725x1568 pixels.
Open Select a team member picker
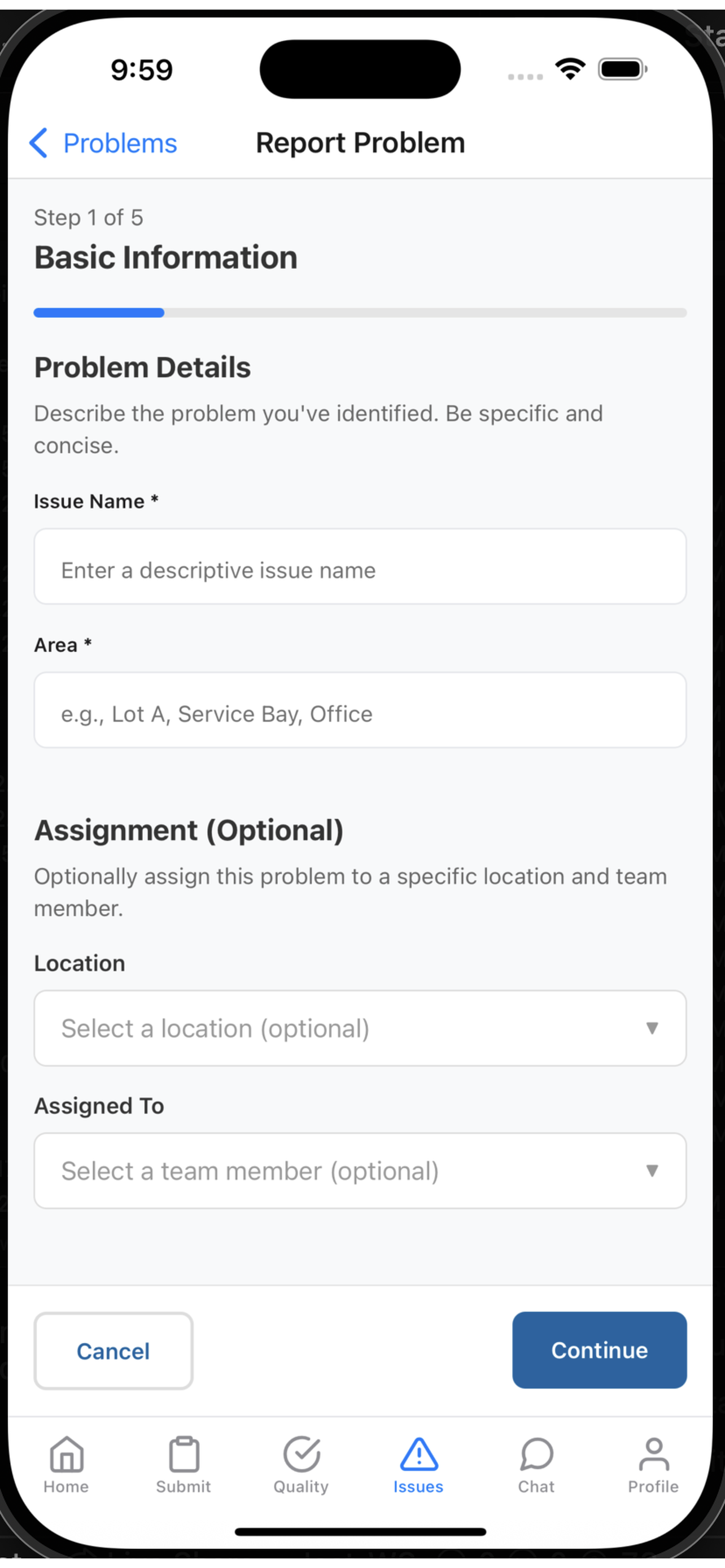(x=360, y=1171)
